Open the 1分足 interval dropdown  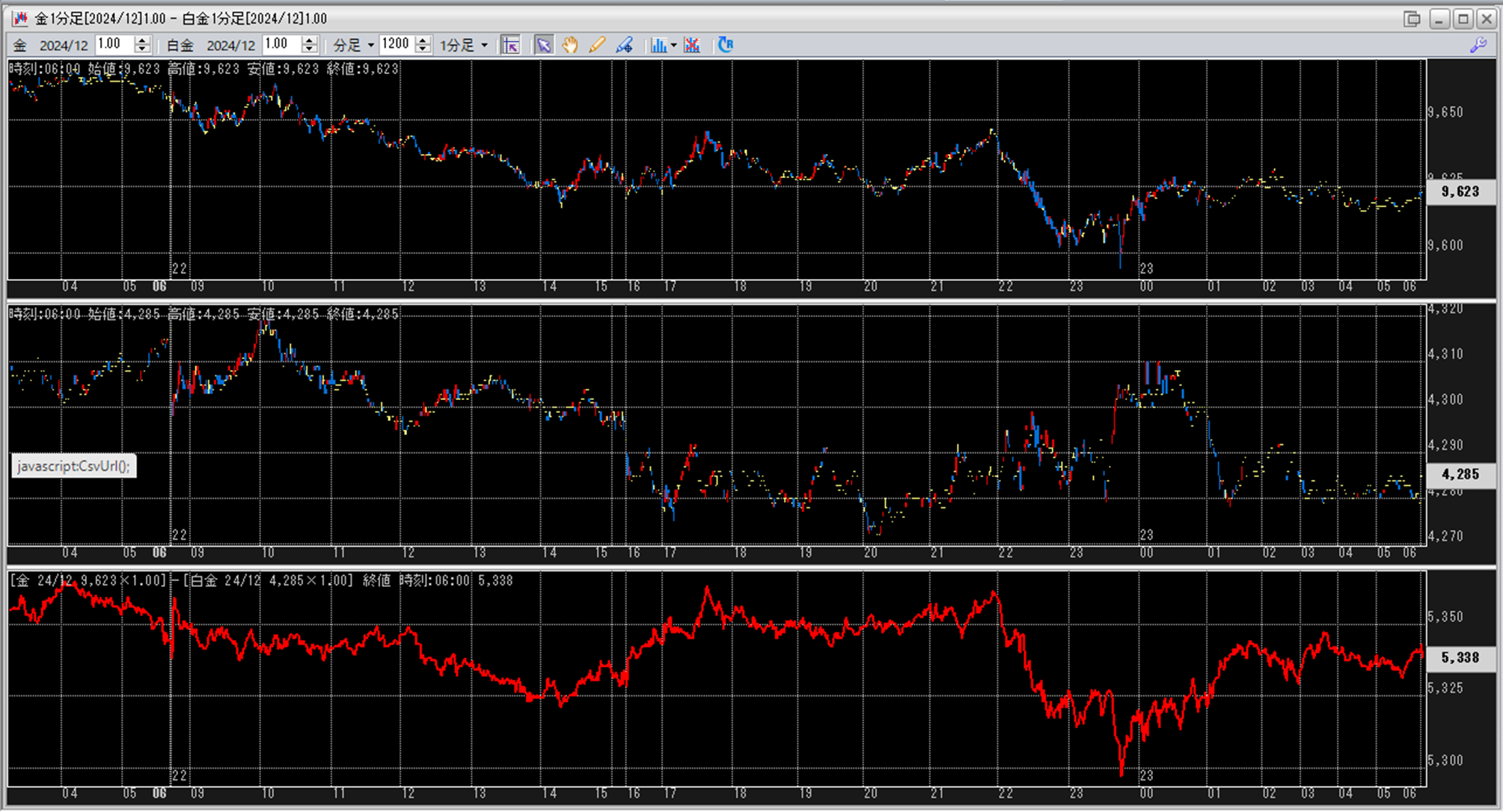pyautogui.click(x=484, y=46)
